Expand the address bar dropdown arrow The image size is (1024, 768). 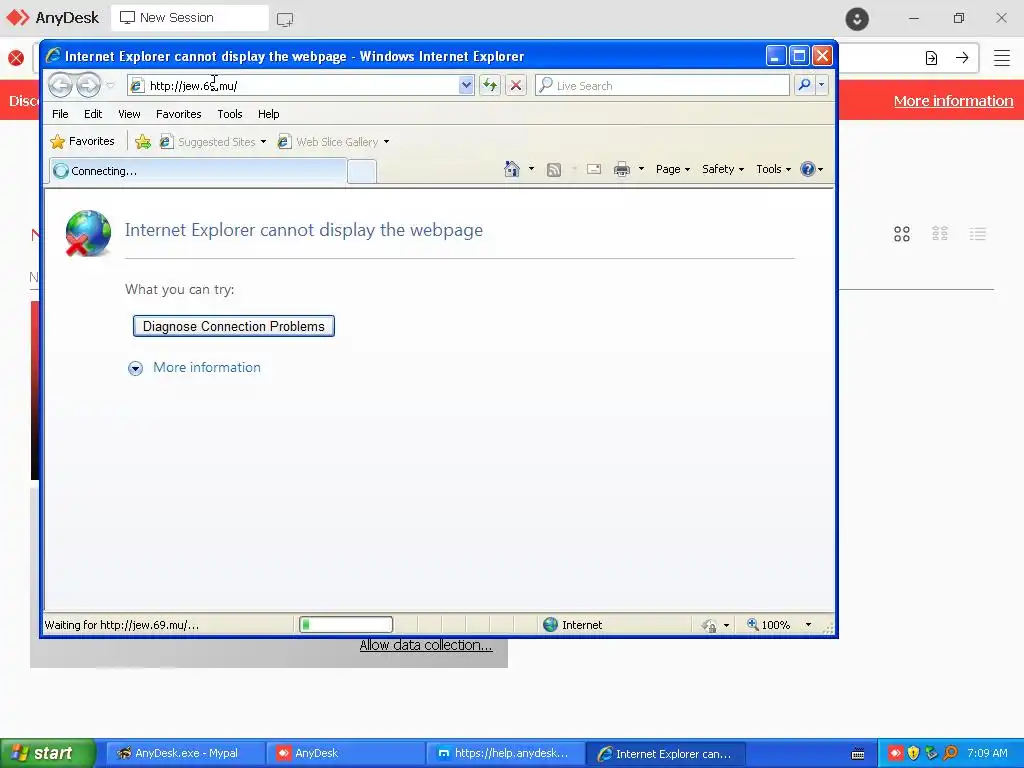pos(466,85)
